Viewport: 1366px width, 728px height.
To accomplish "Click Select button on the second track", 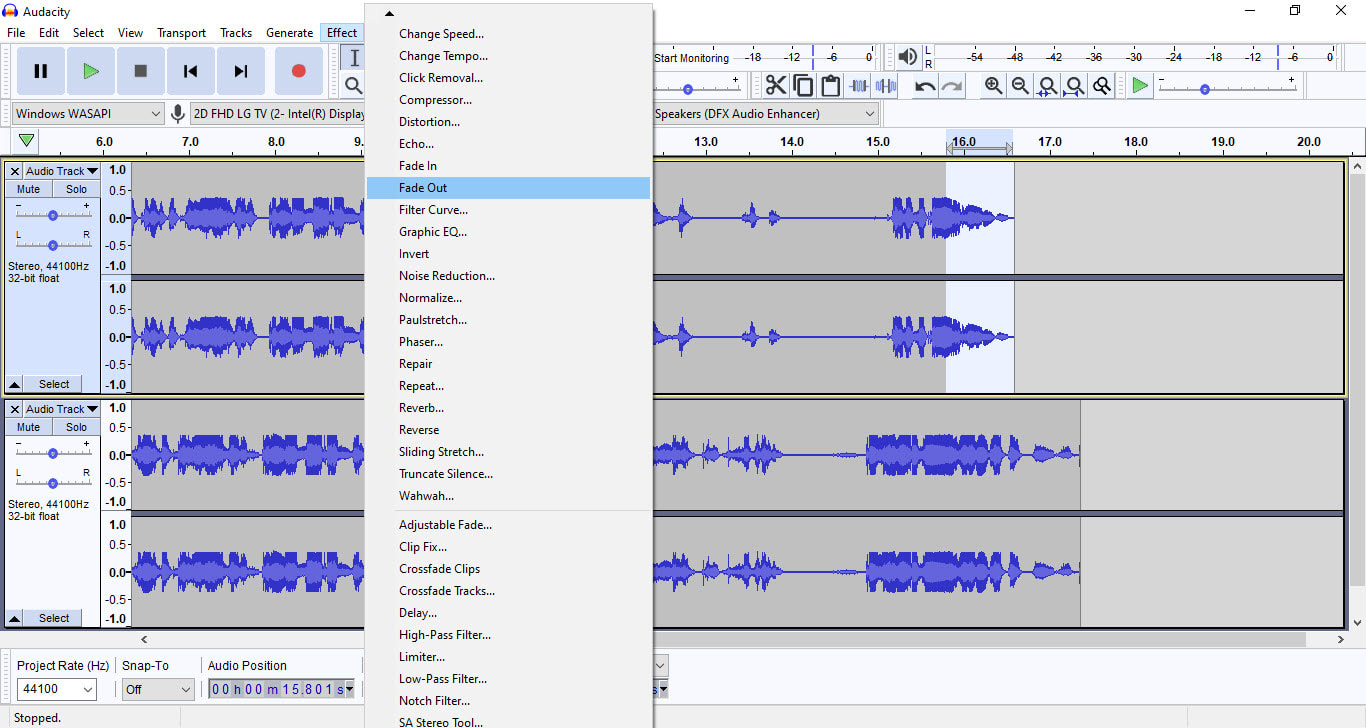I will pyautogui.click(x=54, y=618).
